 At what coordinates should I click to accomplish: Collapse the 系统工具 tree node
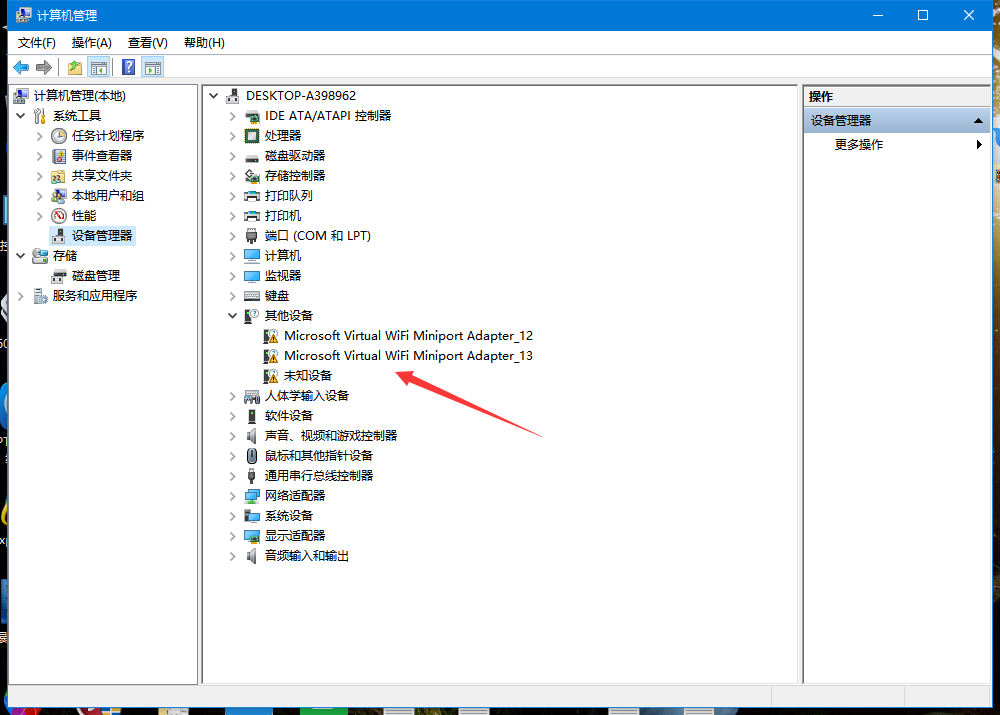click(21, 115)
